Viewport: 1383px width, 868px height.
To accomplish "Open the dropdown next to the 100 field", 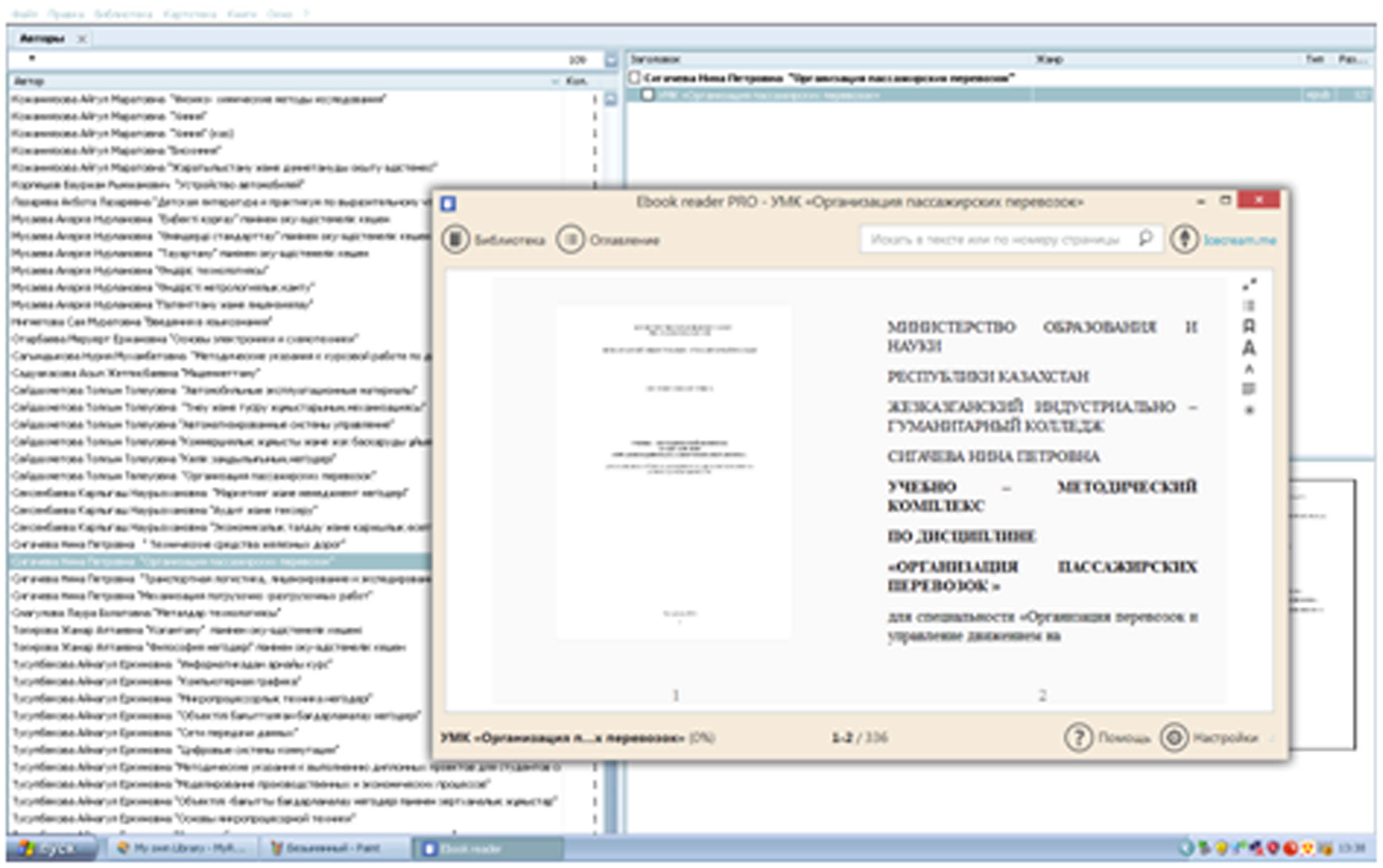I will (x=611, y=60).
